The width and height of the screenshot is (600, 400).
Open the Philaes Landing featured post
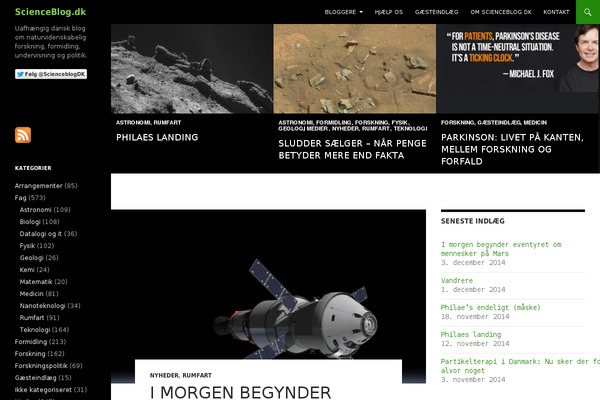(x=157, y=137)
